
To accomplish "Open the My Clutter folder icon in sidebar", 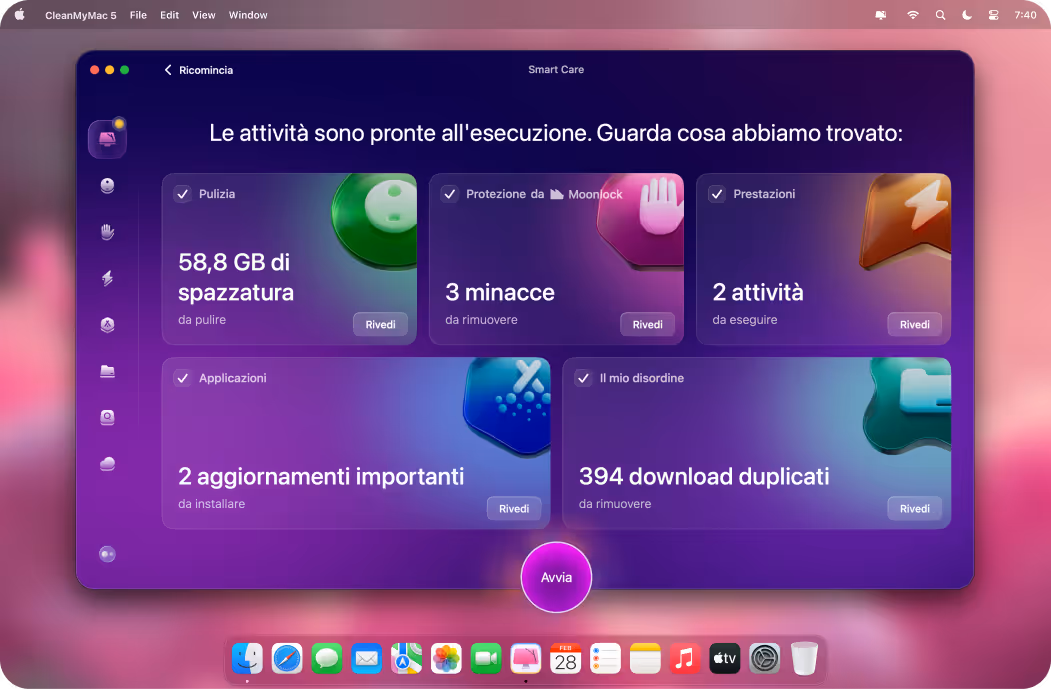I will tap(107, 371).
